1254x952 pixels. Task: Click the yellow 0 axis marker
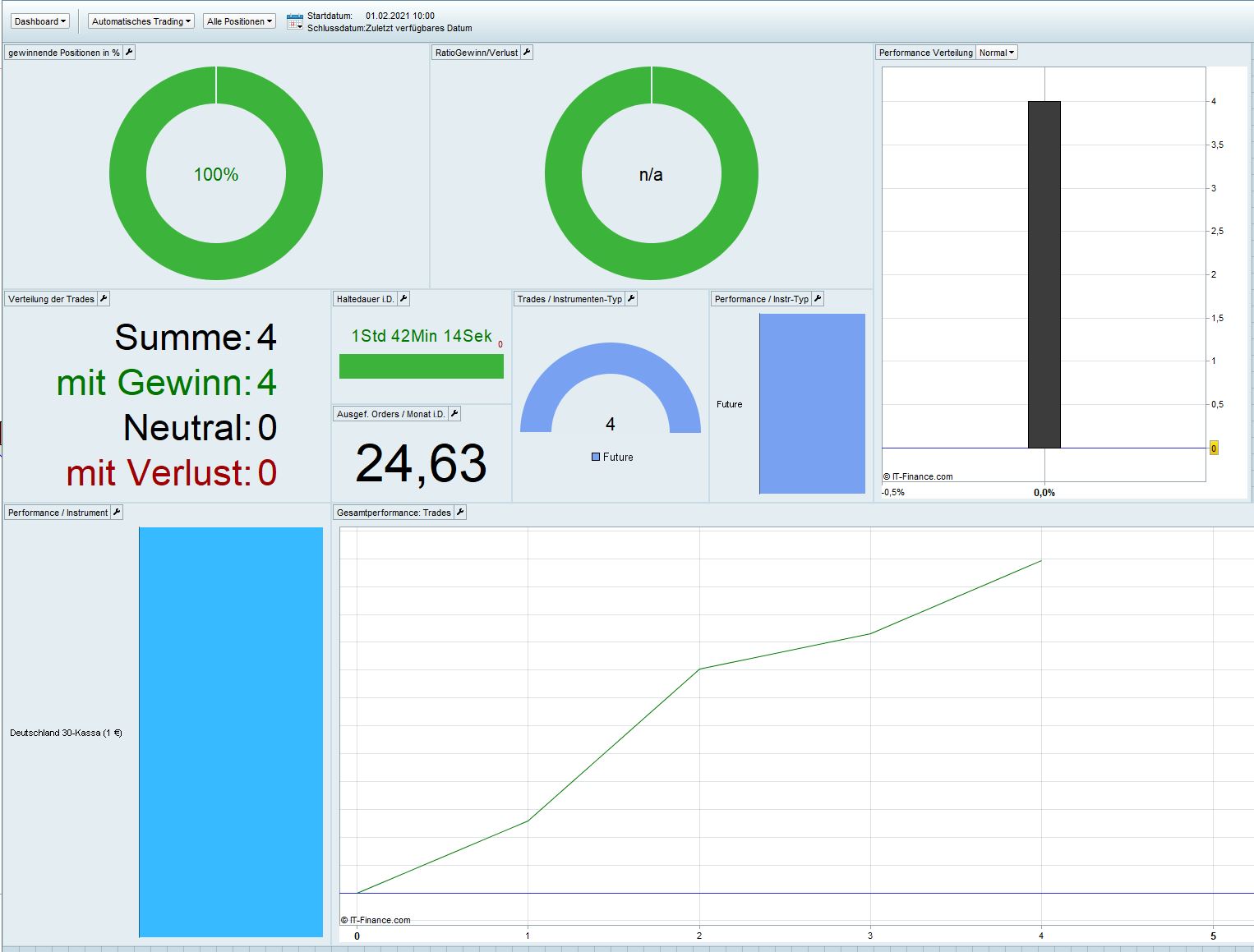(1214, 448)
